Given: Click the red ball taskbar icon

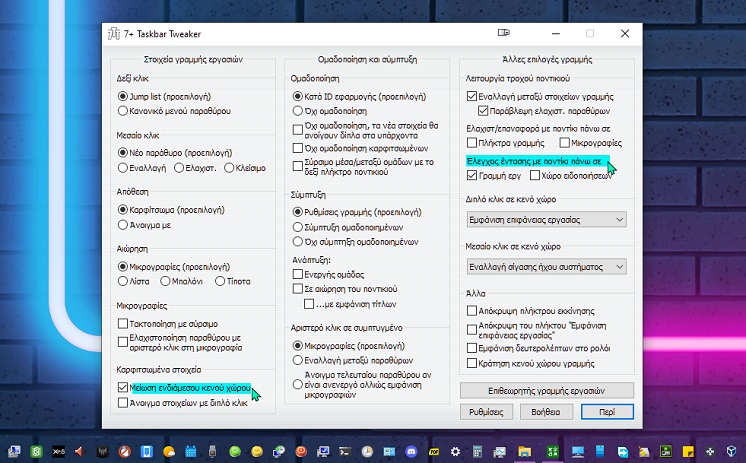Looking at the screenshot, I should tap(301, 452).
